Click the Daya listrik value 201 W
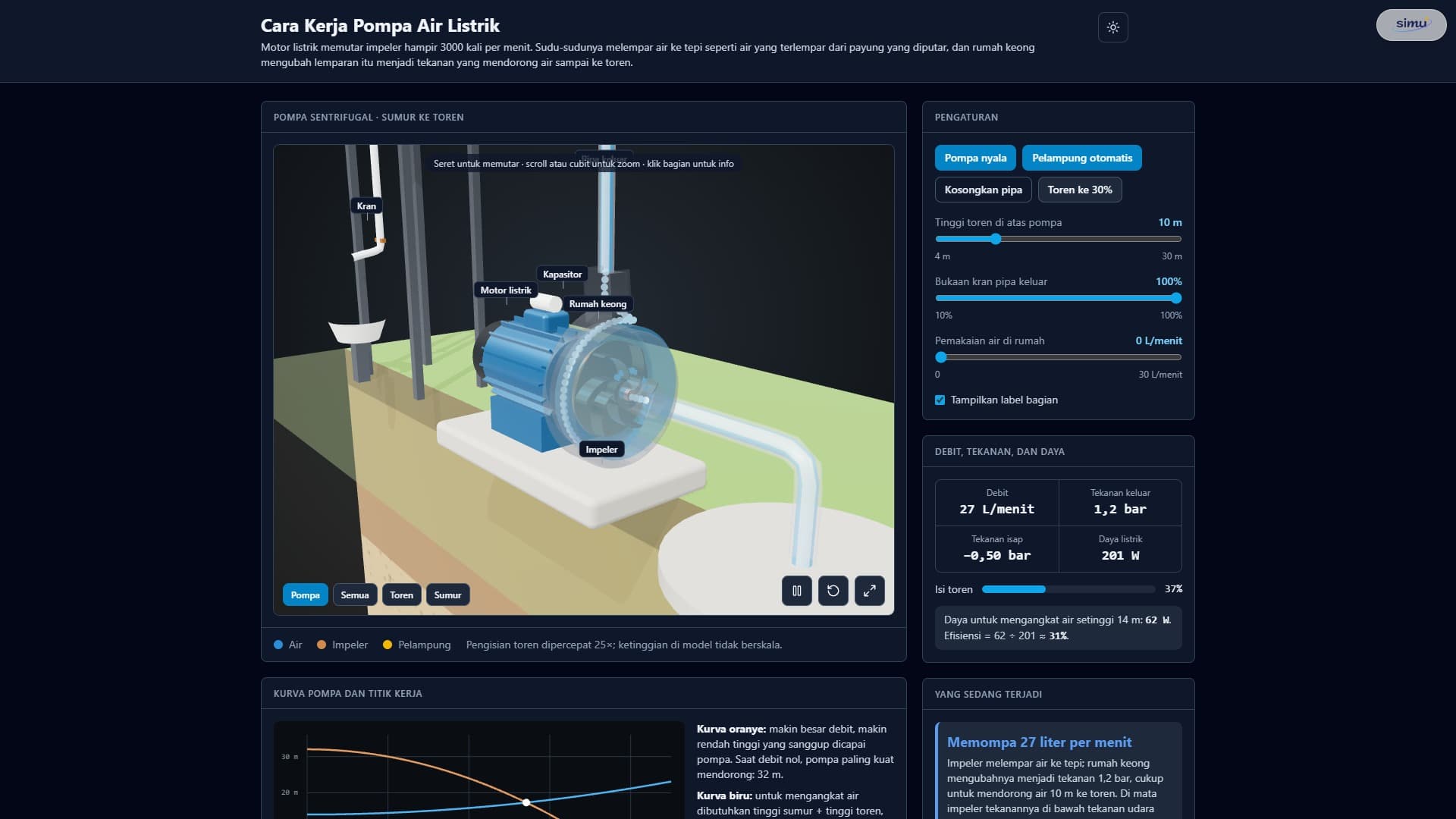The height and width of the screenshot is (819, 1456). 1120,556
